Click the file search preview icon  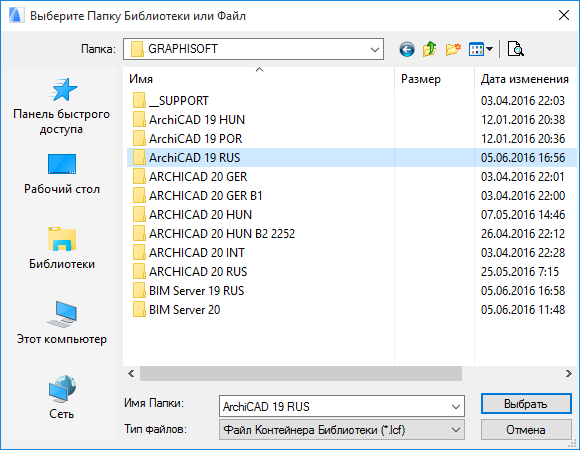tap(516, 49)
